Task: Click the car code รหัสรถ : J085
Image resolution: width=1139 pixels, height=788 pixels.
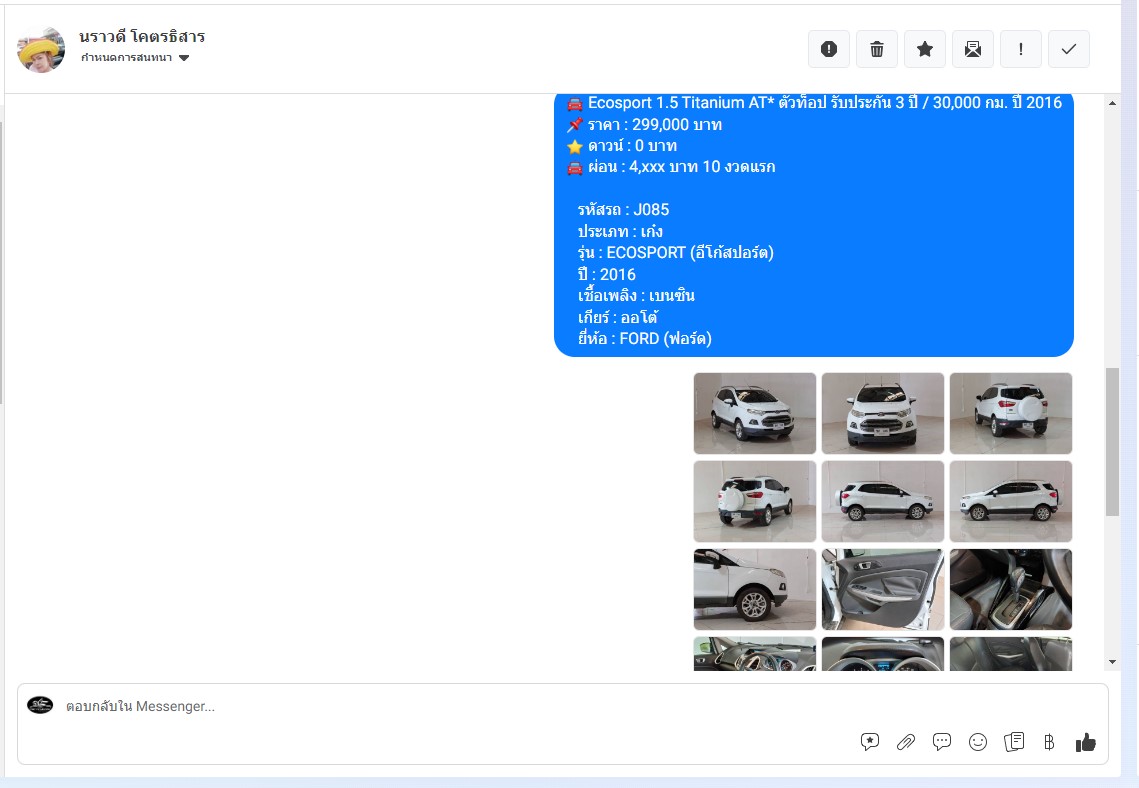Action: click(x=623, y=210)
